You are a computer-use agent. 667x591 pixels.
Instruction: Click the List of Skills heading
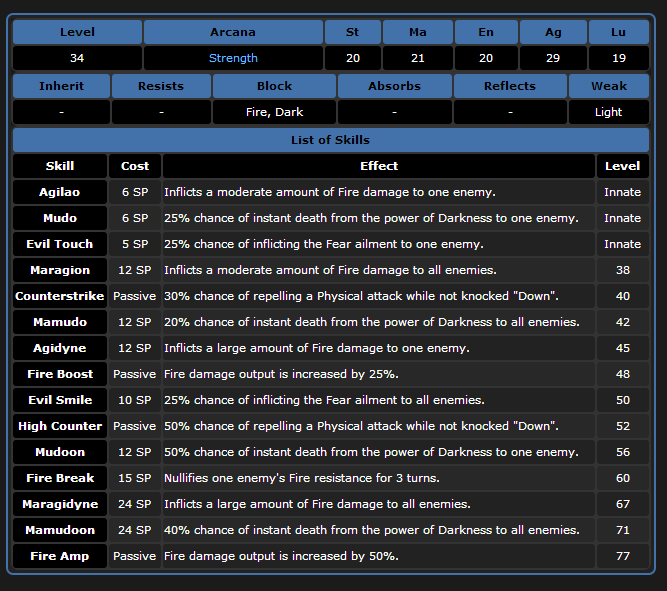(331, 140)
